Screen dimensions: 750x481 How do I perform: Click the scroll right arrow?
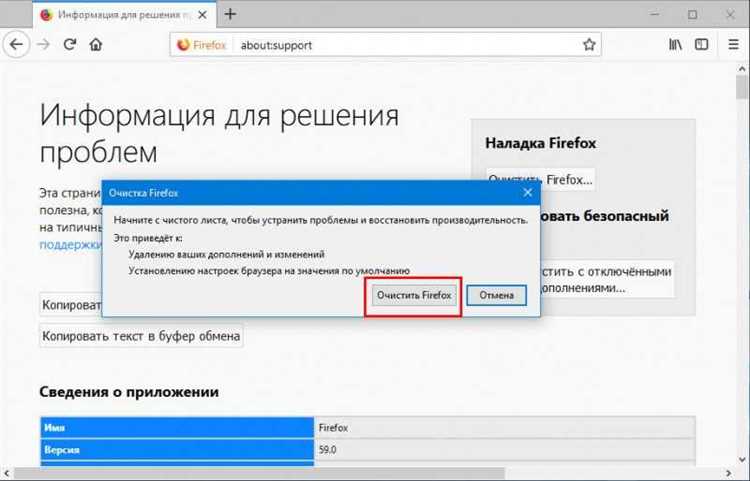point(728,474)
